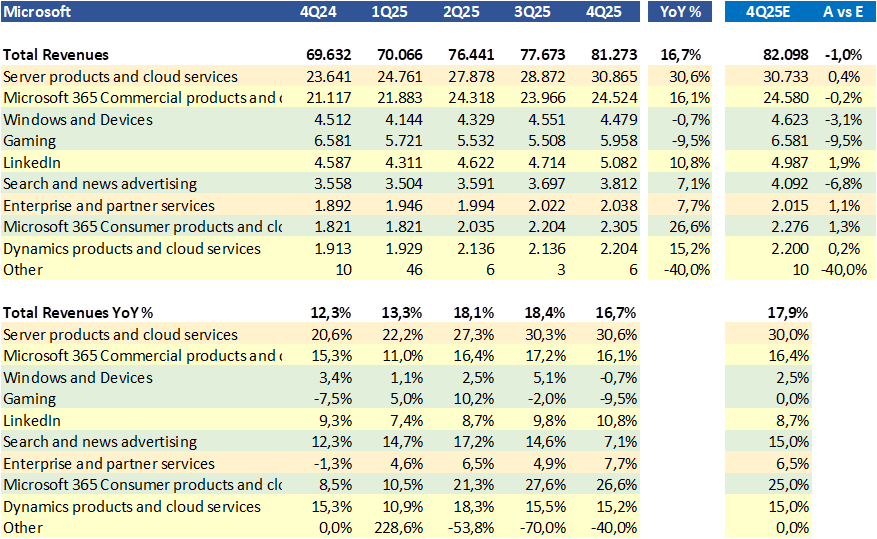Viewport: 877px width, 539px height.
Task: Click the Total Revenues cell 77.673
Action: [543, 55]
